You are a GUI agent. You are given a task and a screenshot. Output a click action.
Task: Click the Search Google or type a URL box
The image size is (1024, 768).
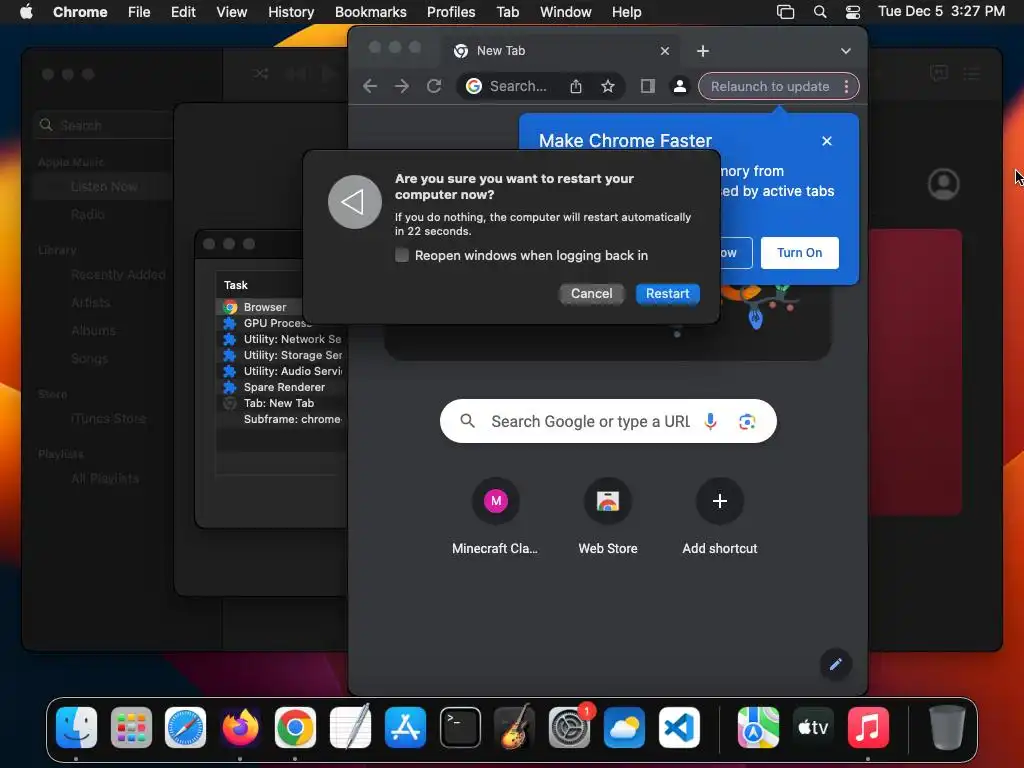click(x=590, y=421)
